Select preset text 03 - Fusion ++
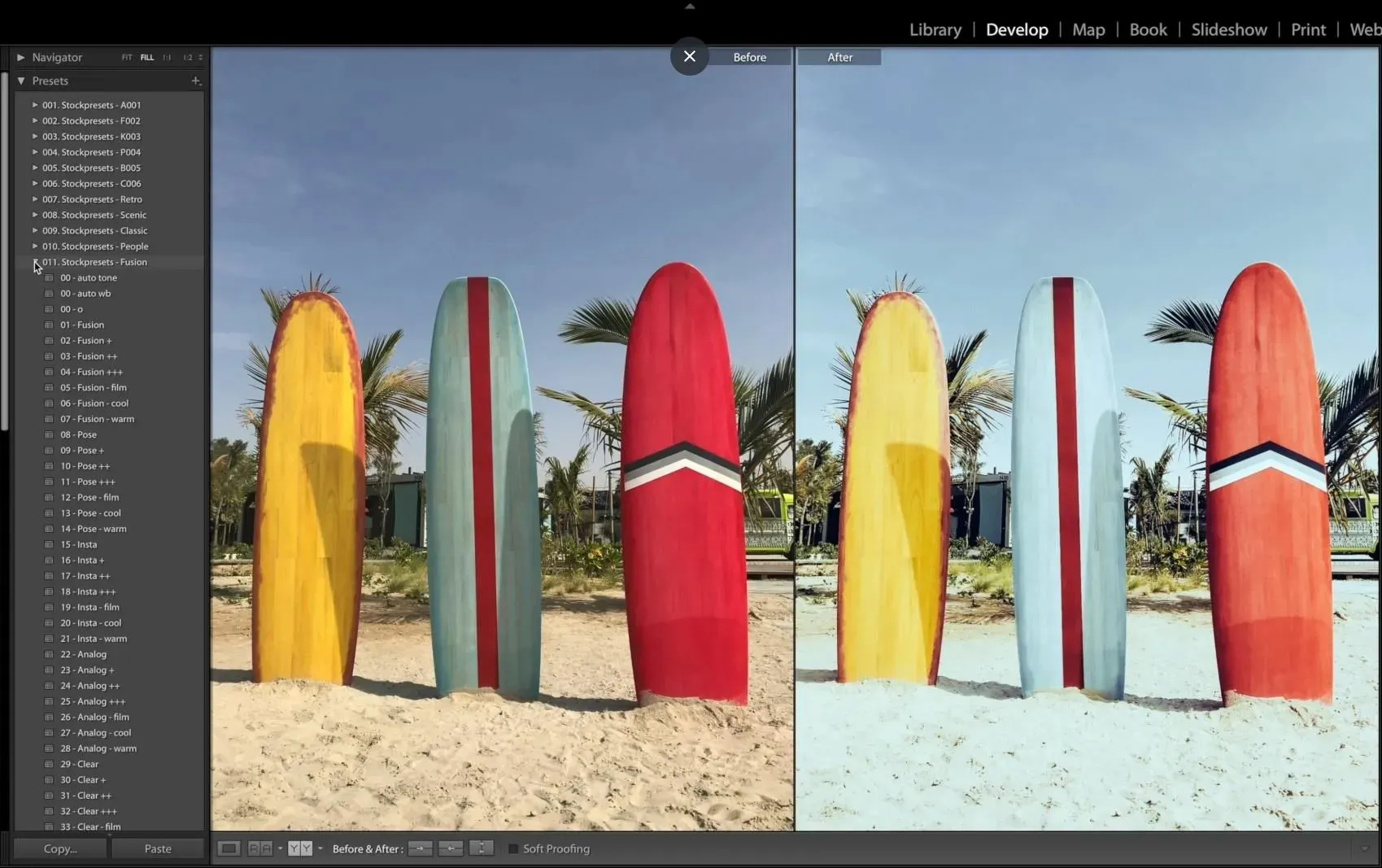 (89, 356)
